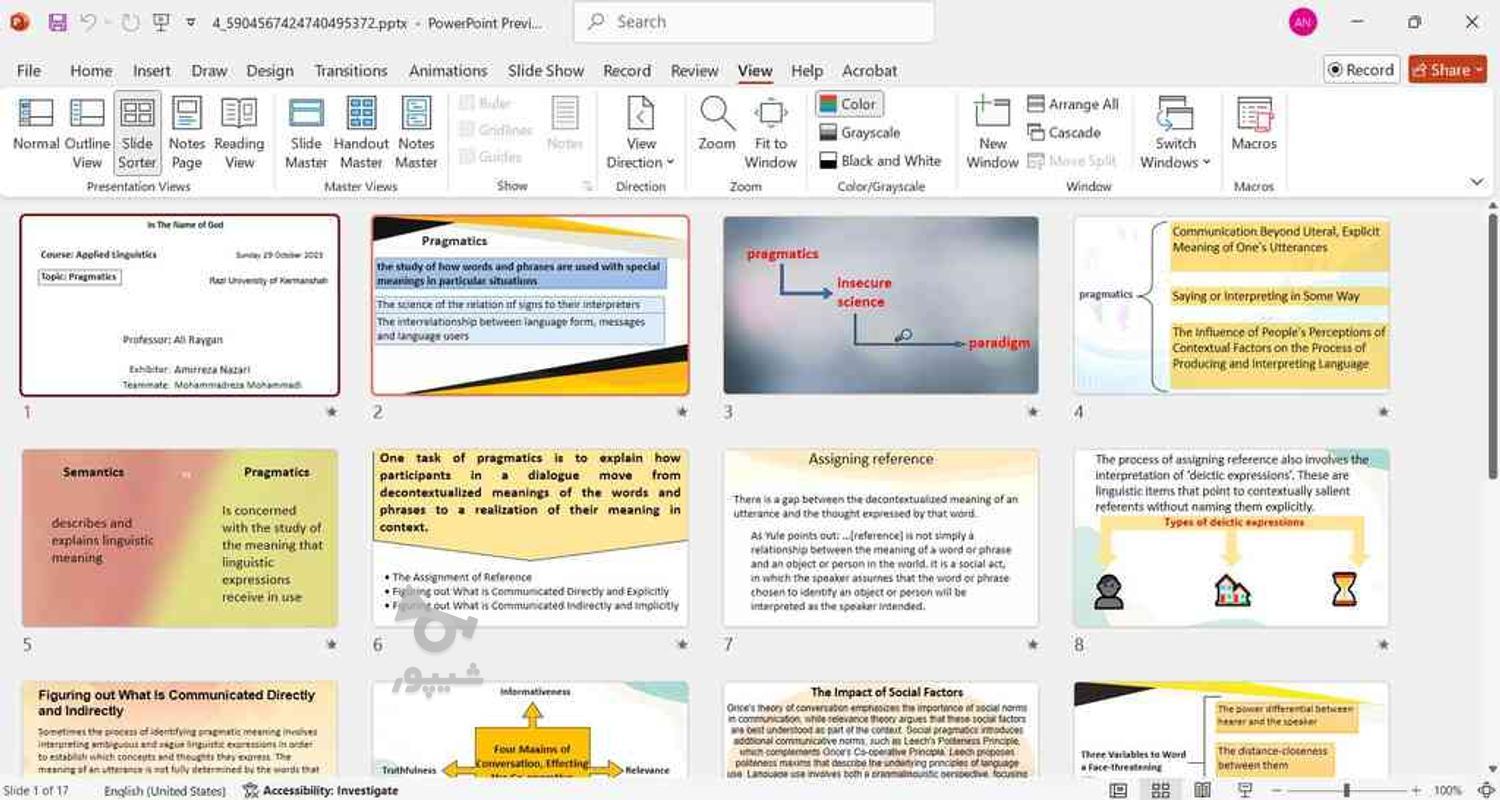Switch to the Animations tab
Image resolution: width=1500 pixels, height=800 pixels.
point(448,71)
